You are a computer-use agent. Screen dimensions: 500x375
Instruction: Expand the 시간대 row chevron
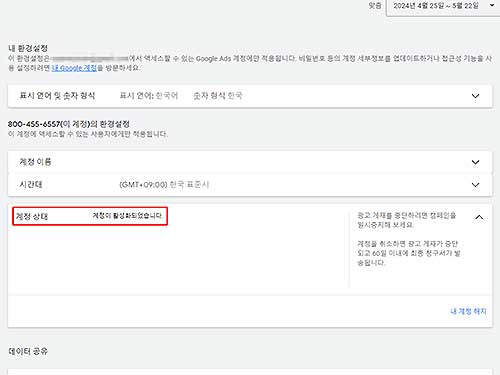click(475, 185)
